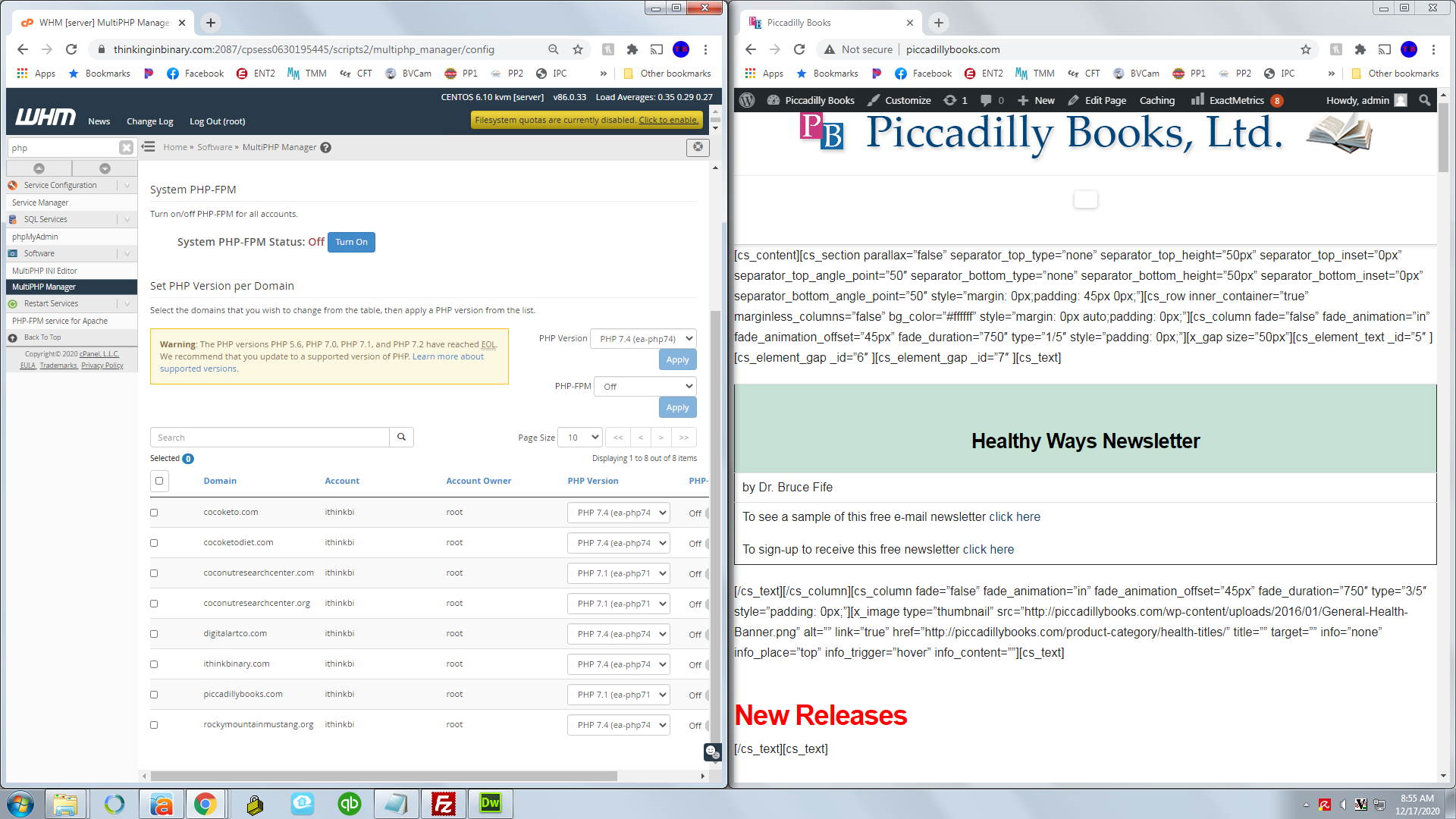Clear the php sidebar search with X icon
Screen dimensions: 1456x819
[x=126, y=148]
